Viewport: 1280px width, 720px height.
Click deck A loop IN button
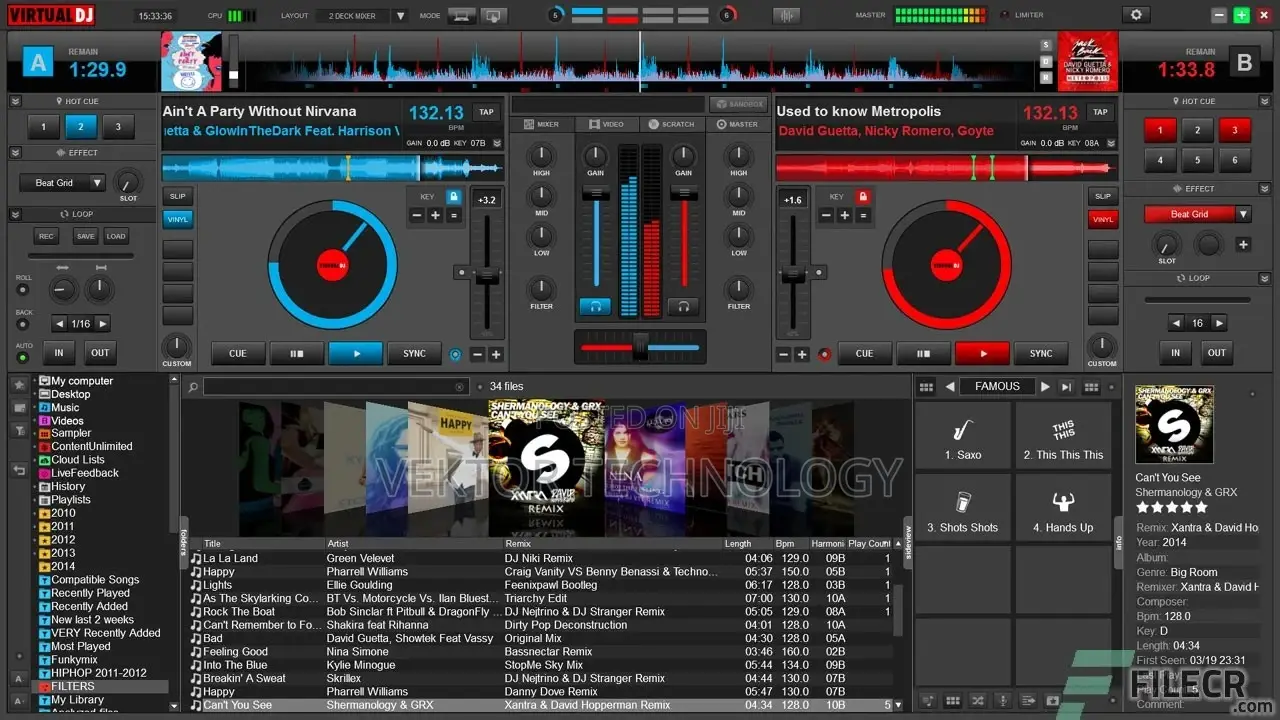59,353
